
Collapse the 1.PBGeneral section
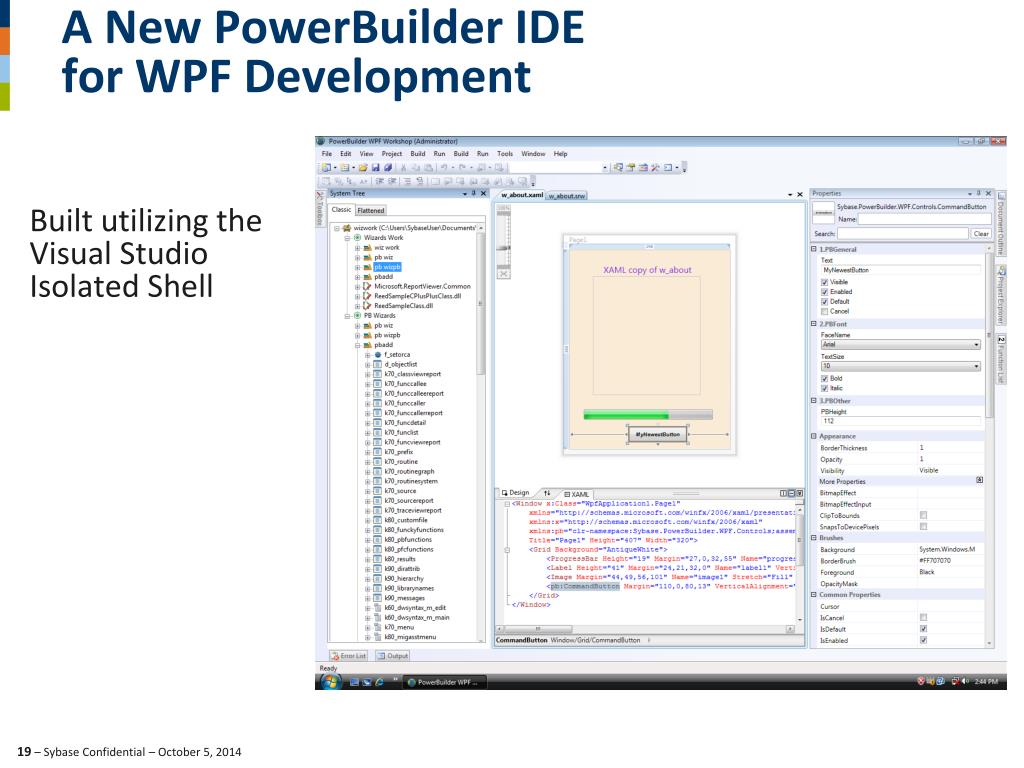click(814, 249)
